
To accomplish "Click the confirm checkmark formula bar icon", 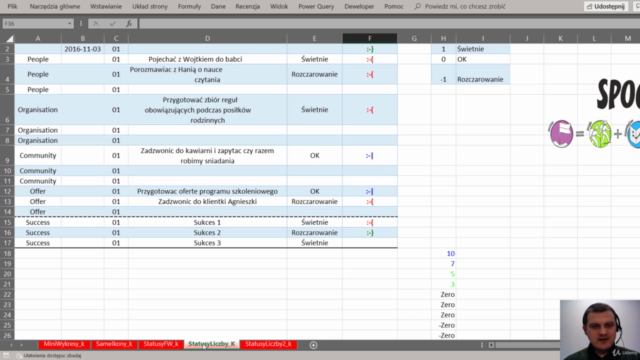I will 112,24.
